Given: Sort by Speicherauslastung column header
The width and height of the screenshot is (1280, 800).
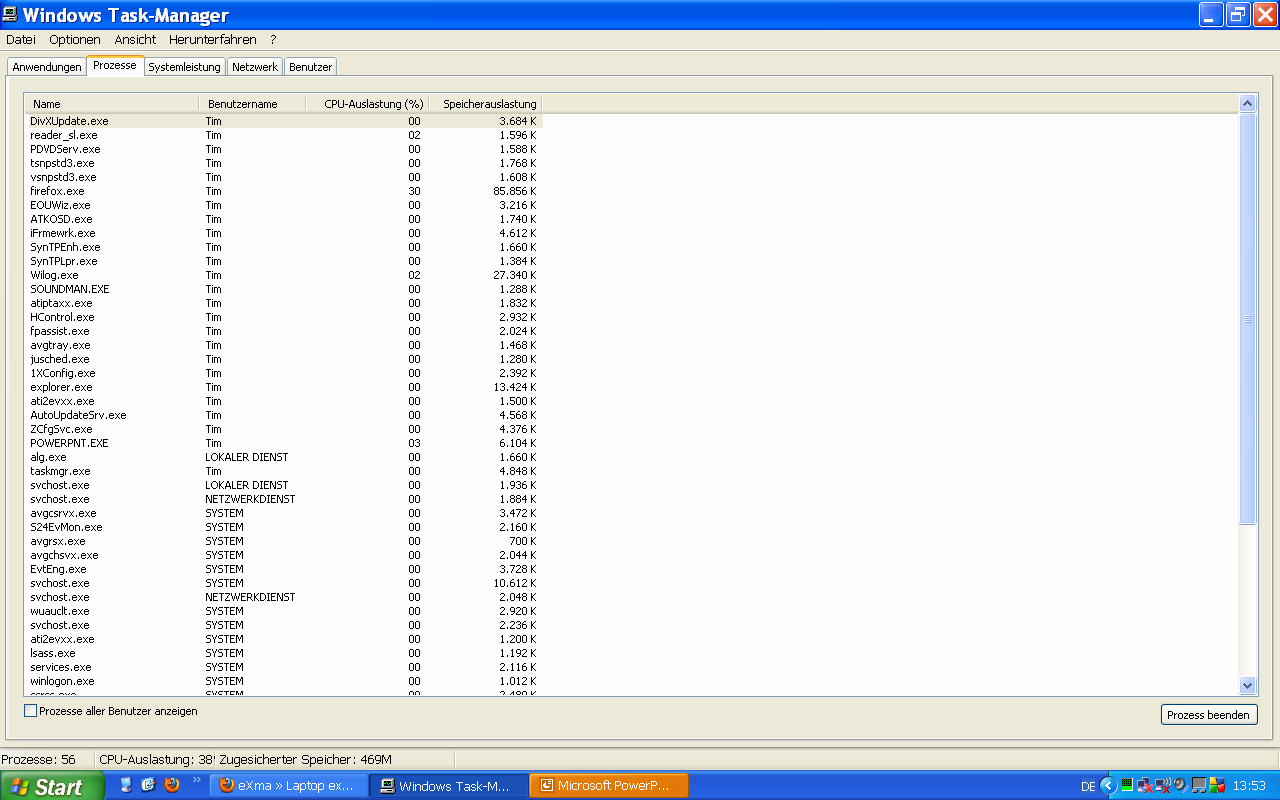Looking at the screenshot, I should point(485,104).
